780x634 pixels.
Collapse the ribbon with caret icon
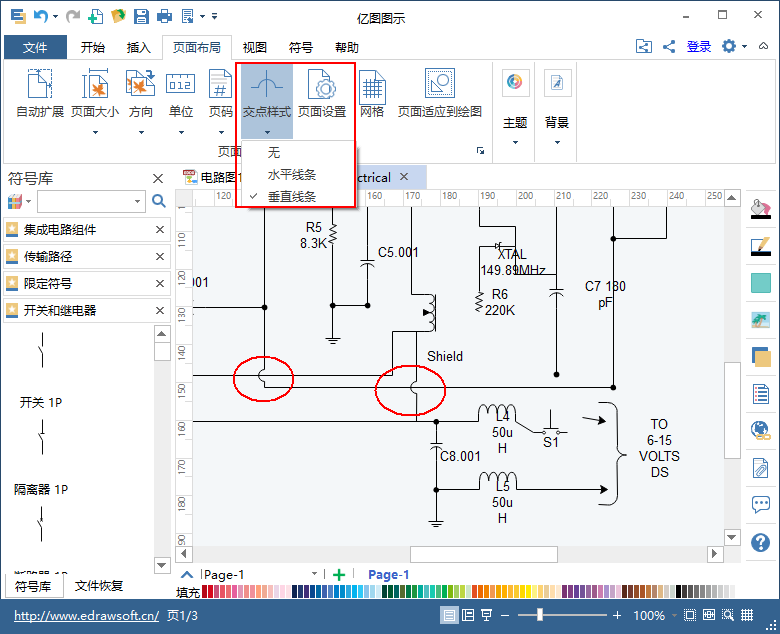coord(763,46)
